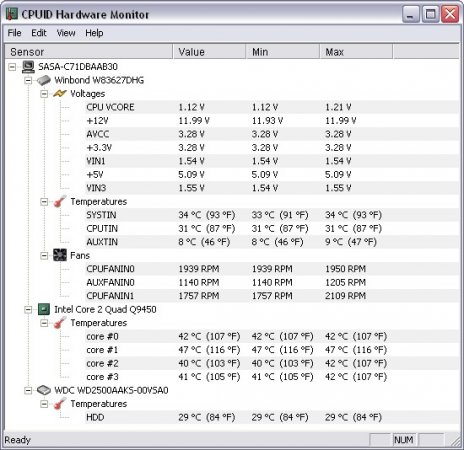Open the Help menu
Image resolution: width=464 pixels, height=450 pixels.
[94, 33]
